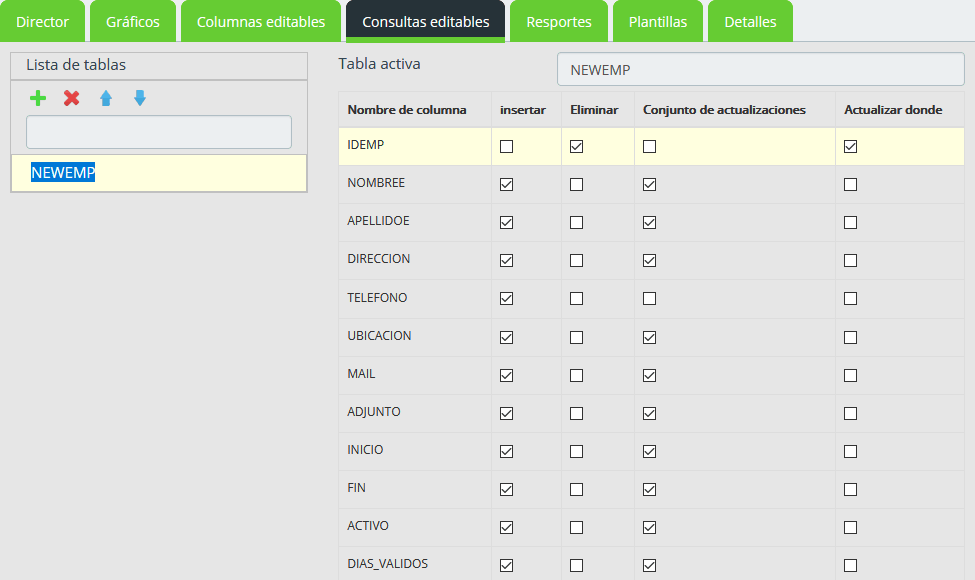Click the Conjunto de actualizaciones header
Viewport: 975px width, 580px height.
(x=724, y=110)
